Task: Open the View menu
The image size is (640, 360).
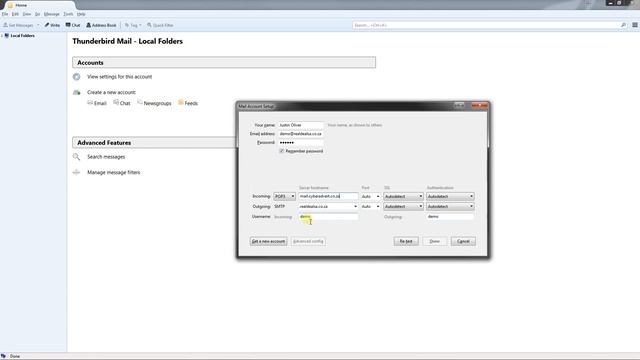Action: coord(27,14)
